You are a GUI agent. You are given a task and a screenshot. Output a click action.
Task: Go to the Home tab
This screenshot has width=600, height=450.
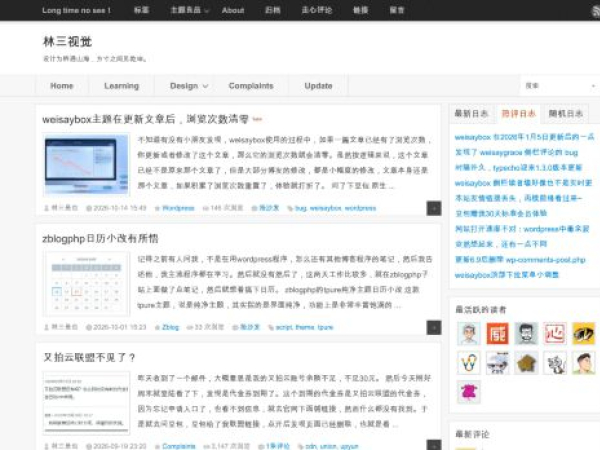coord(62,86)
